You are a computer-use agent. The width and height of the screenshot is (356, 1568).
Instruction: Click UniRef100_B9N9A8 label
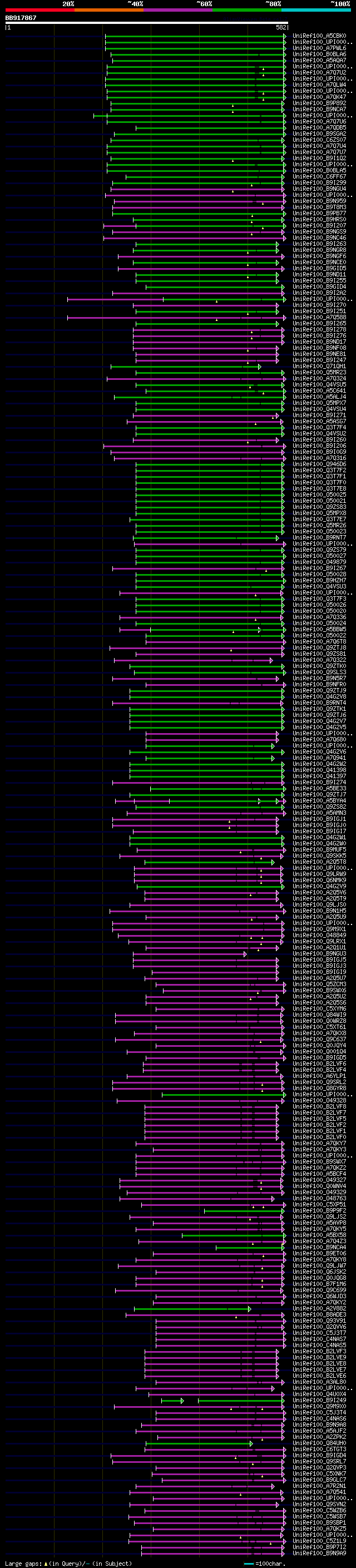[319, 1424]
